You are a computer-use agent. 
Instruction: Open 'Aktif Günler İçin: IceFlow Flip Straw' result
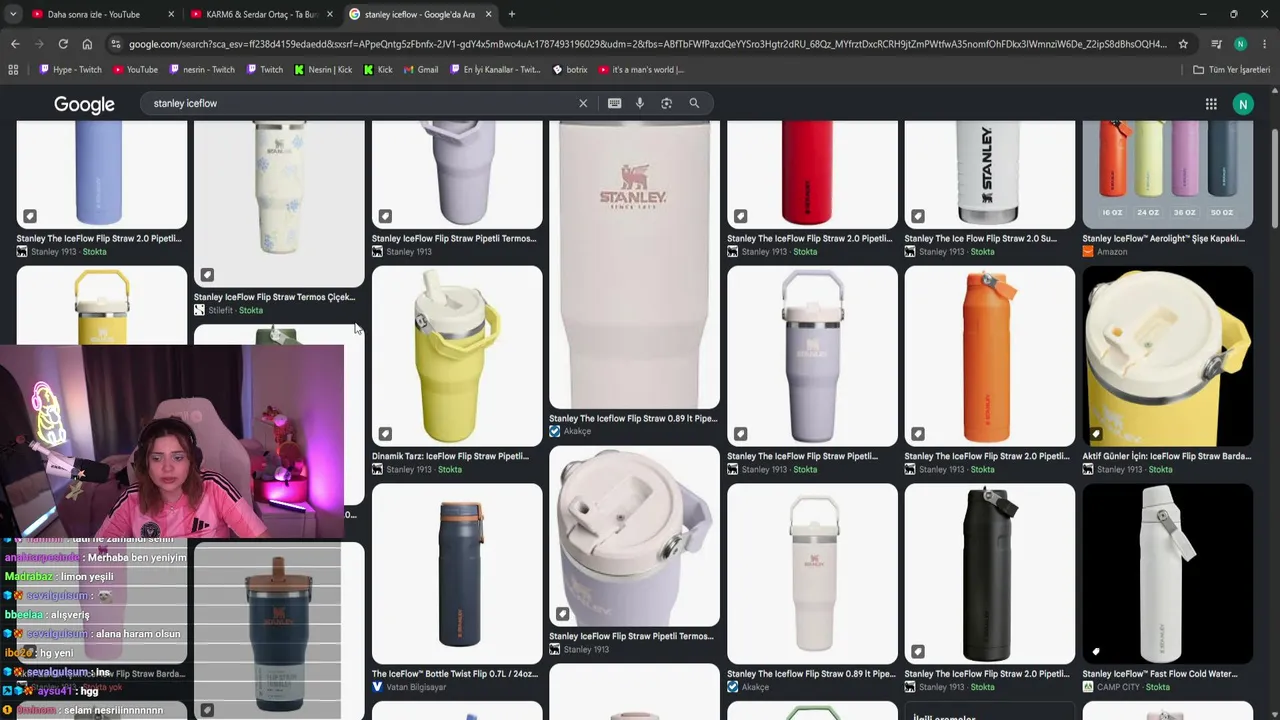(1166, 456)
